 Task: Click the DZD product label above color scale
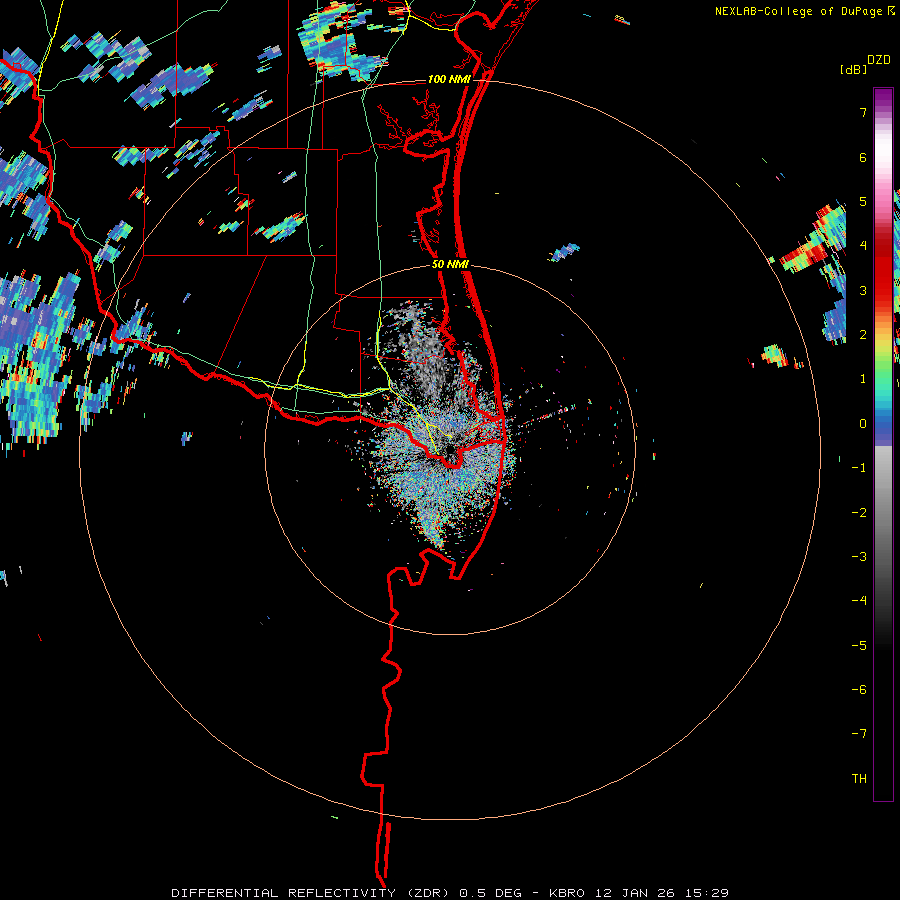click(x=879, y=60)
